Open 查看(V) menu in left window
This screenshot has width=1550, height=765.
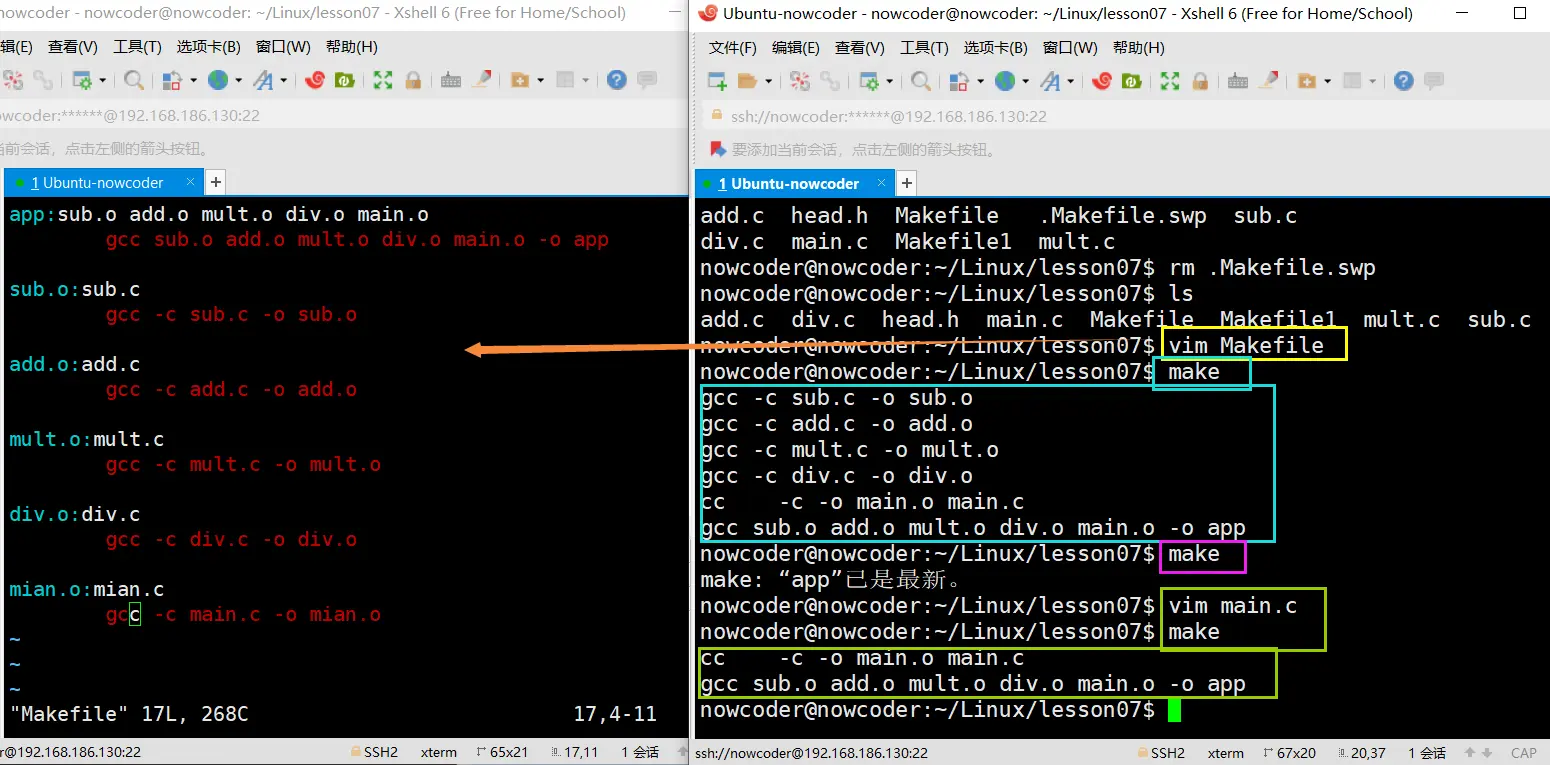point(73,48)
